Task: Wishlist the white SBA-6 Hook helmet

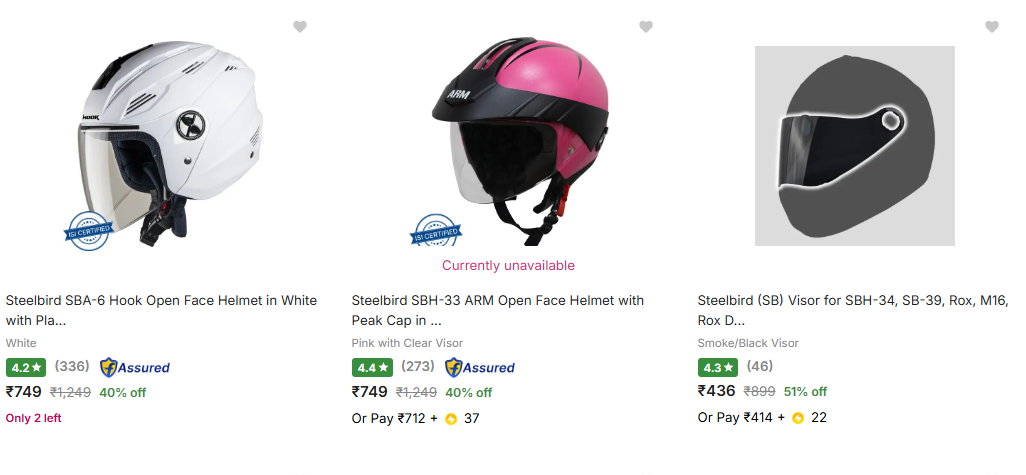Action: 300,27
